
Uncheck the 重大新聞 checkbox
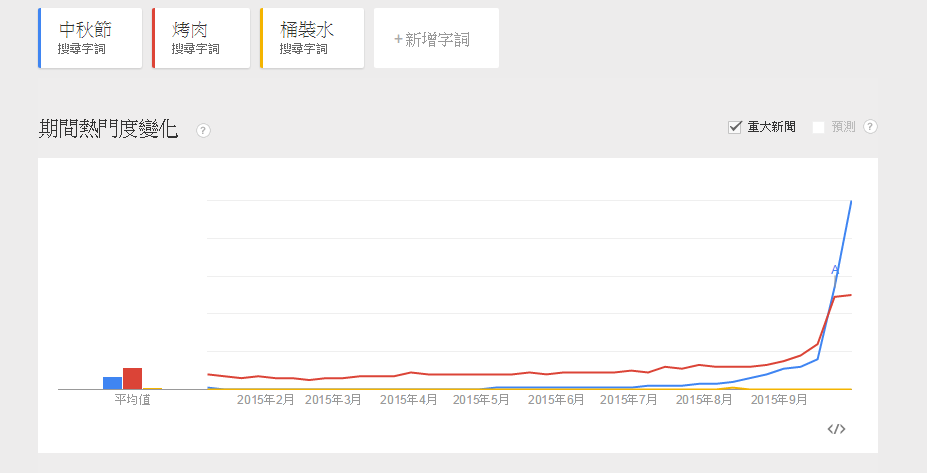coord(734,127)
